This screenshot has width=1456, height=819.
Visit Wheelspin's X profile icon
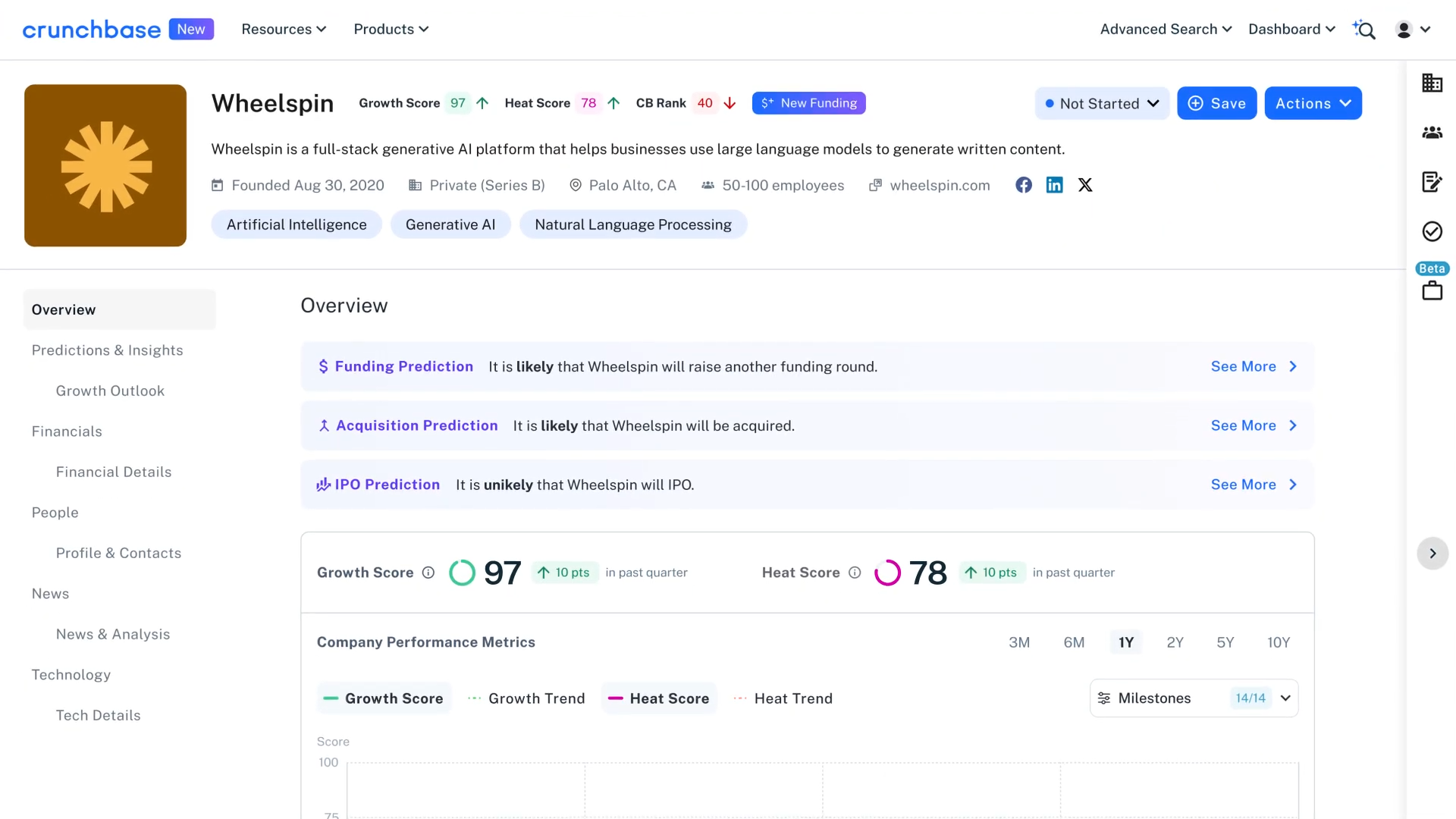(x=1085, y=185)
